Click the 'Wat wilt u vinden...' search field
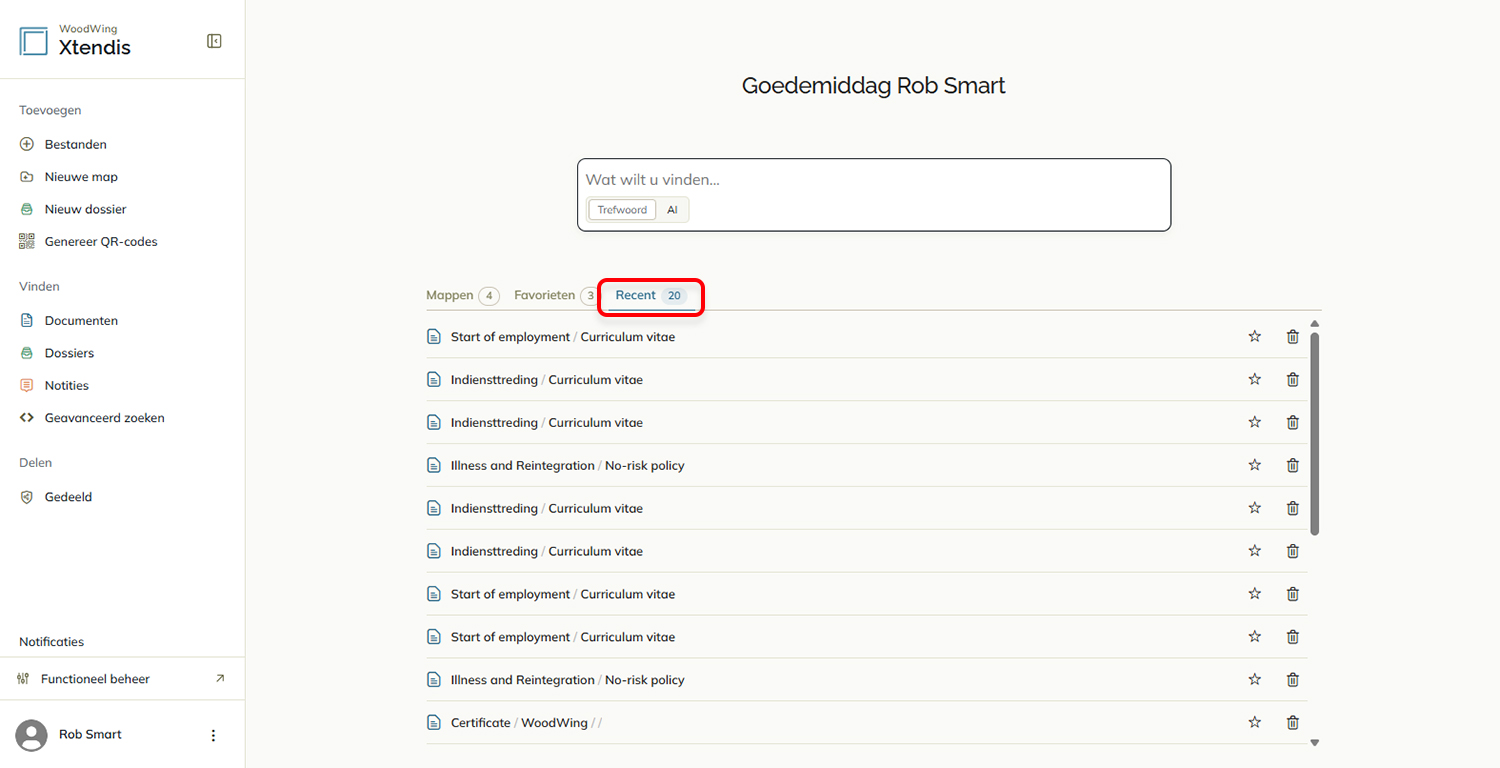The image size is (1500, 768). coord(873,180)
